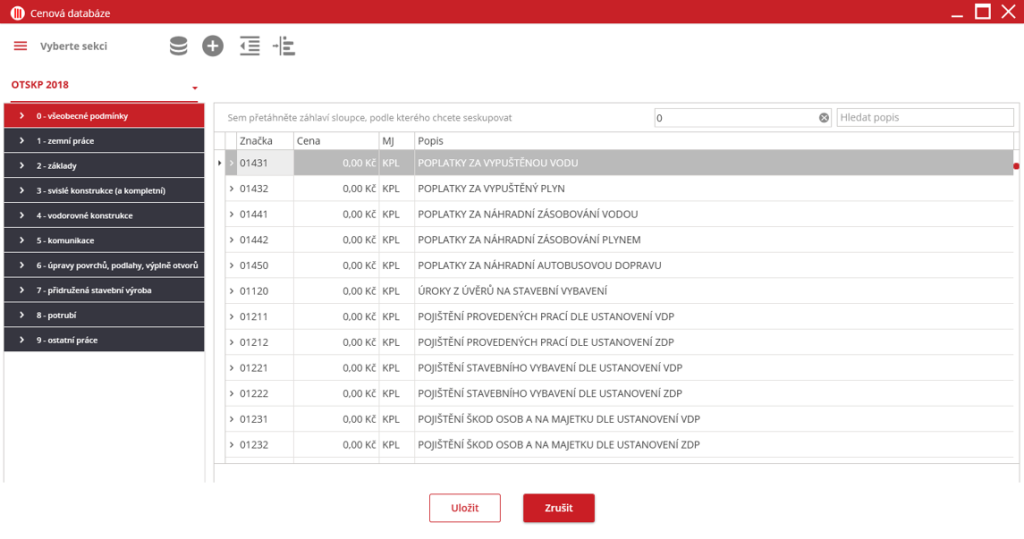Select 3 - svislé konstrukce section
This screenshot has width=1024, height=539.
(x=104, y=190)
